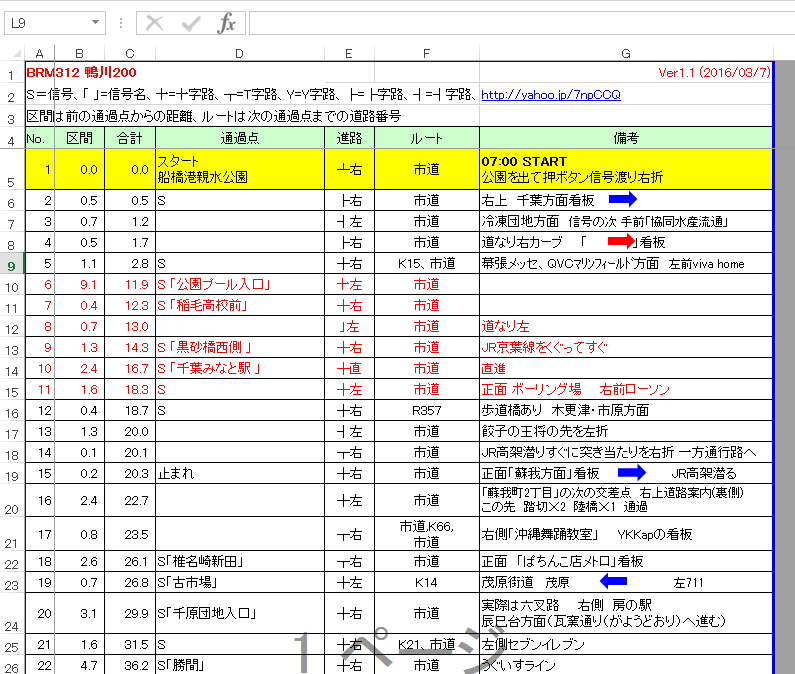Click the K15、市道 route cell
Viewport: 795px width, 674px height.
pyautogui.click(x=427, y=264)
